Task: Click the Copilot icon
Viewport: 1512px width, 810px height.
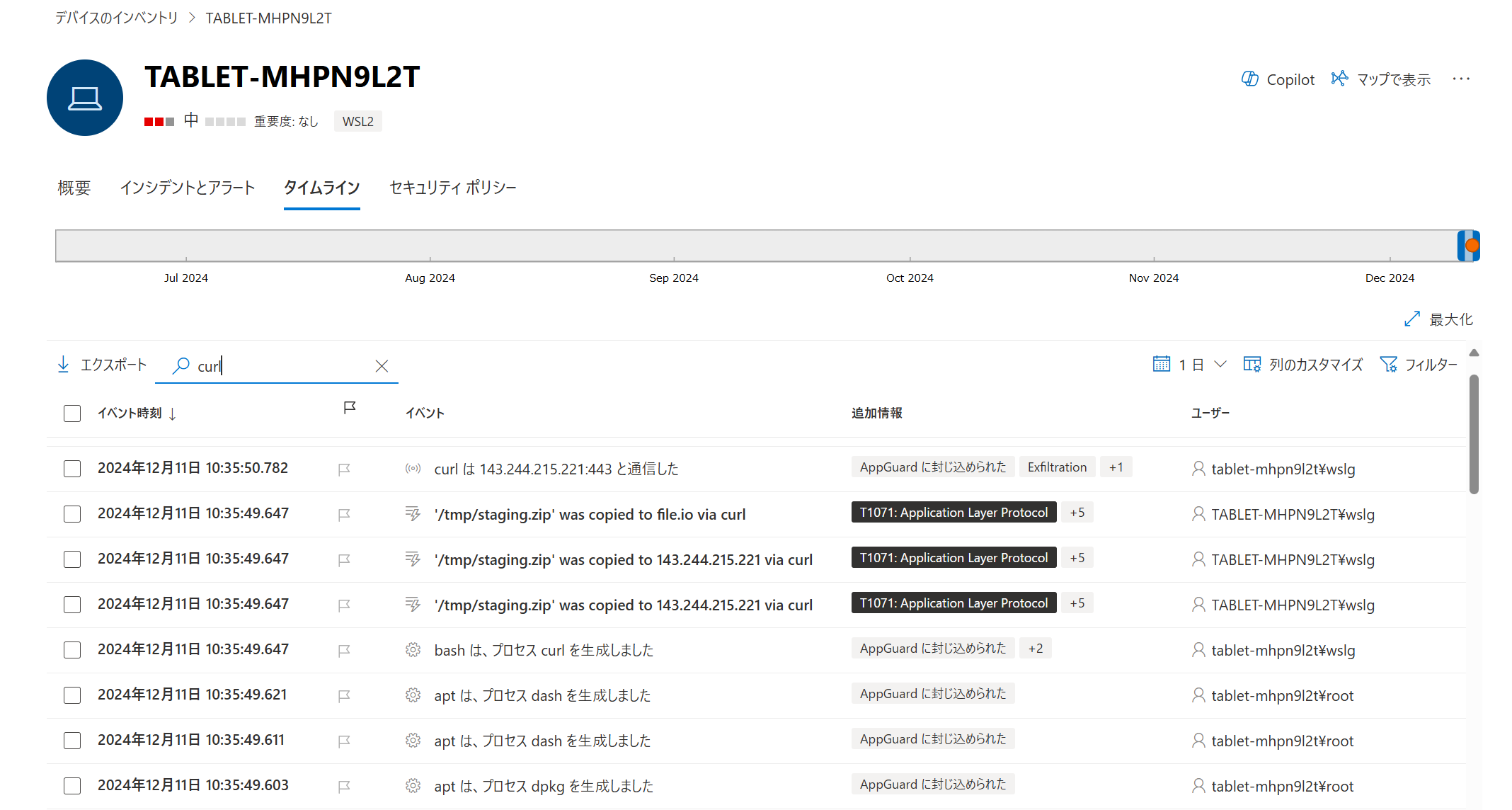Action: point(1249,79)
